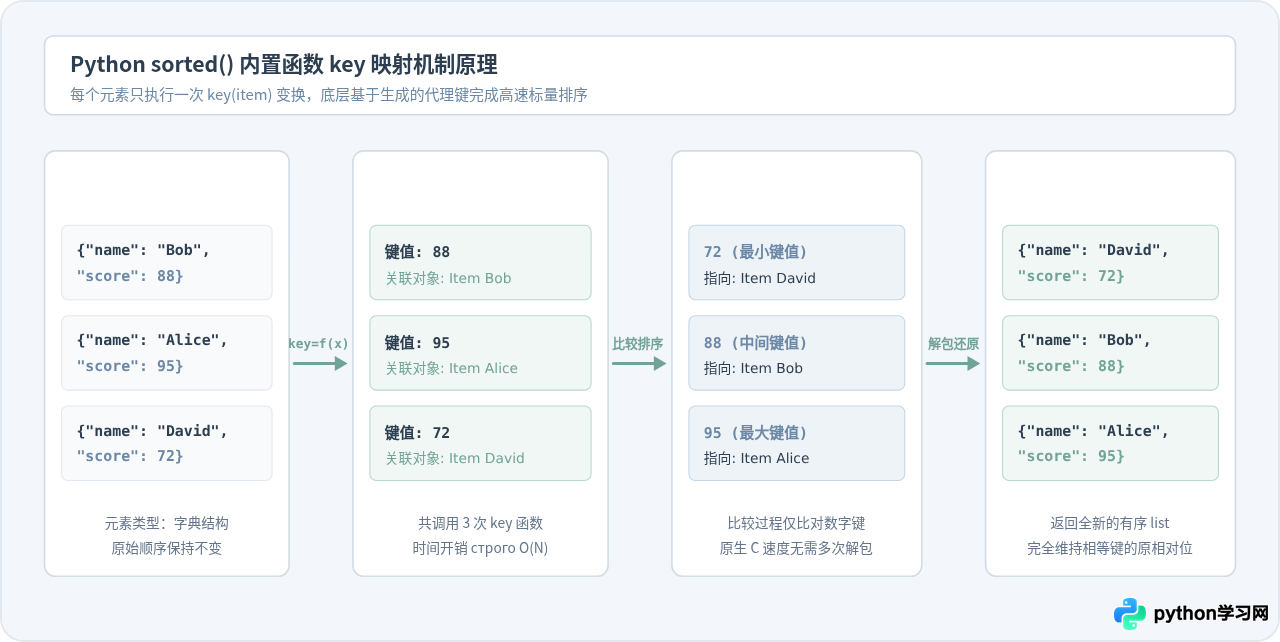Click the text "88（中间键值）"

click(x=756, y=343)
